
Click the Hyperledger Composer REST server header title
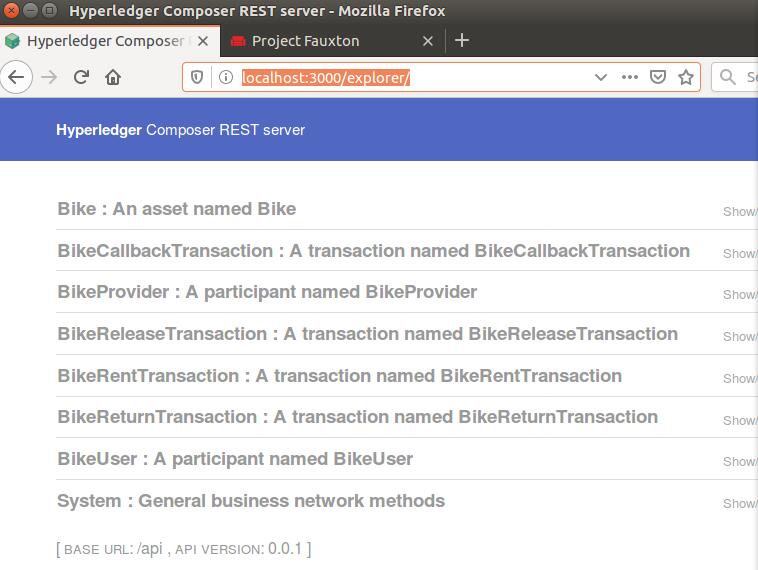tap(180, 130)
